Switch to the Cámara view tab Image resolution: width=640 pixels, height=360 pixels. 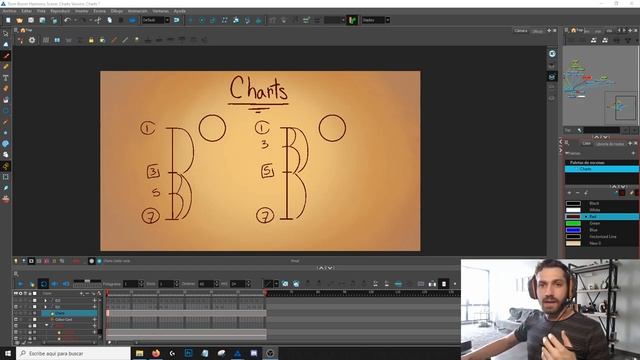520,31
